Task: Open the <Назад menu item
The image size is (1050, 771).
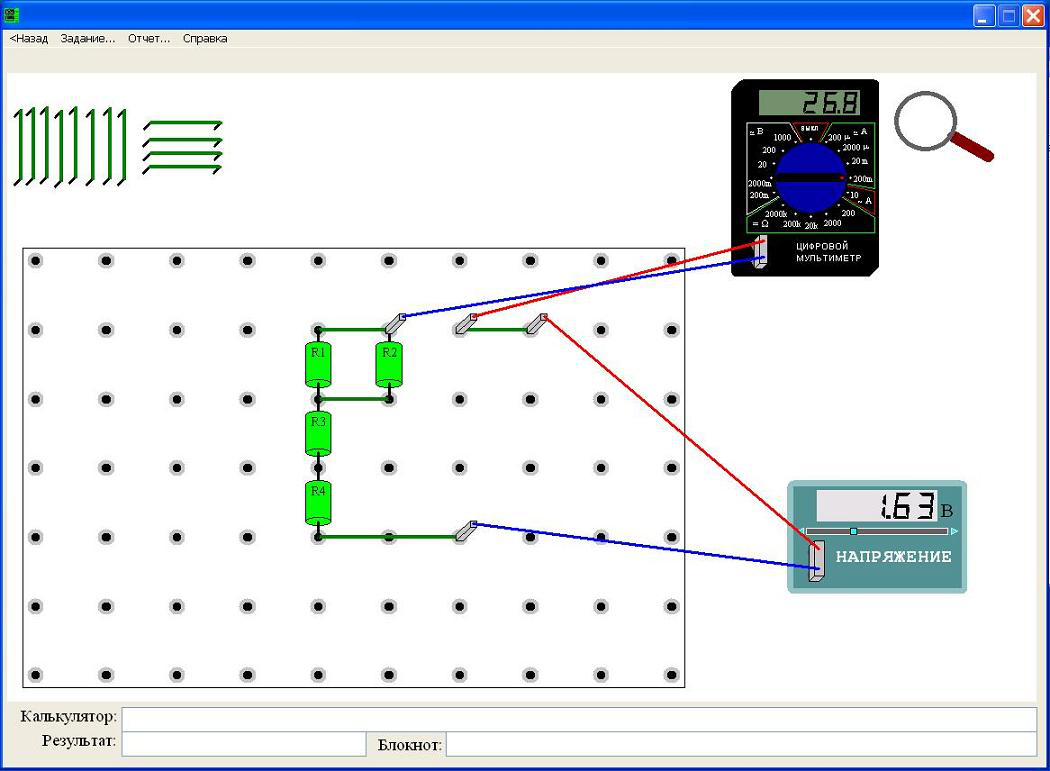Action: coord(29,39)
